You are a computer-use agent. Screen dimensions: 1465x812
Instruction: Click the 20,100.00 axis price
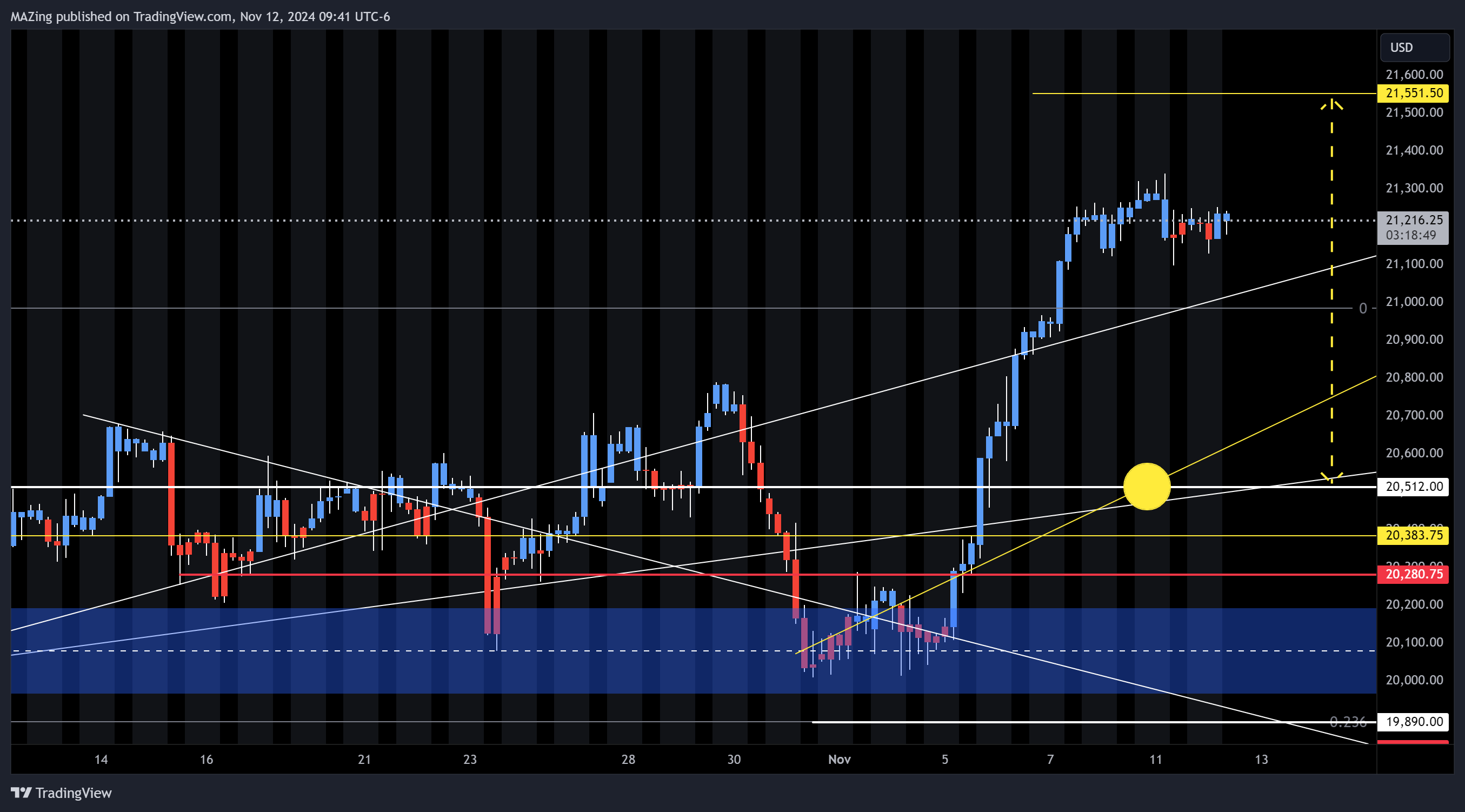tap(1414, 642)
